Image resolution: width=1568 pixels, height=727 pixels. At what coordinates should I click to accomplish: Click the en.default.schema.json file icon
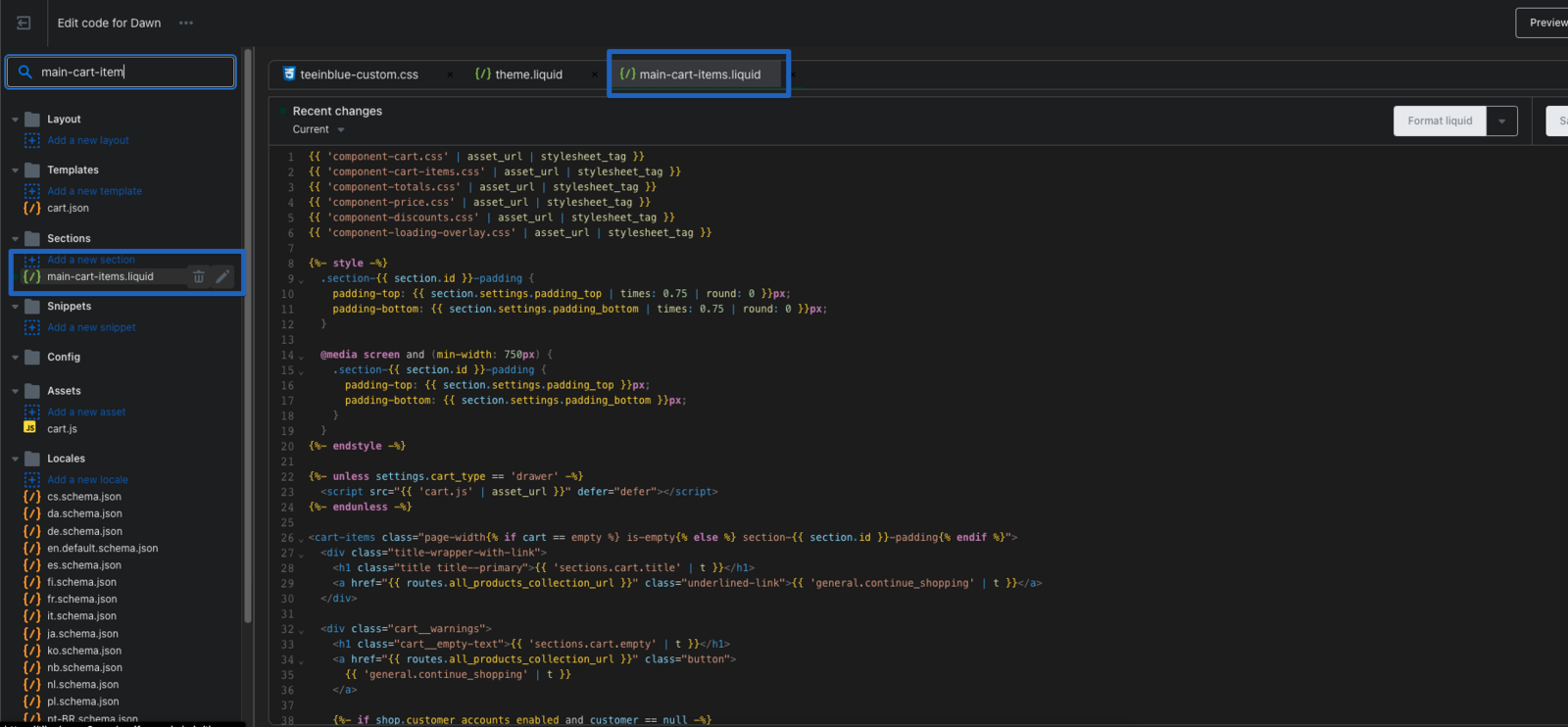pyautogui.click(x=31, y=548)
